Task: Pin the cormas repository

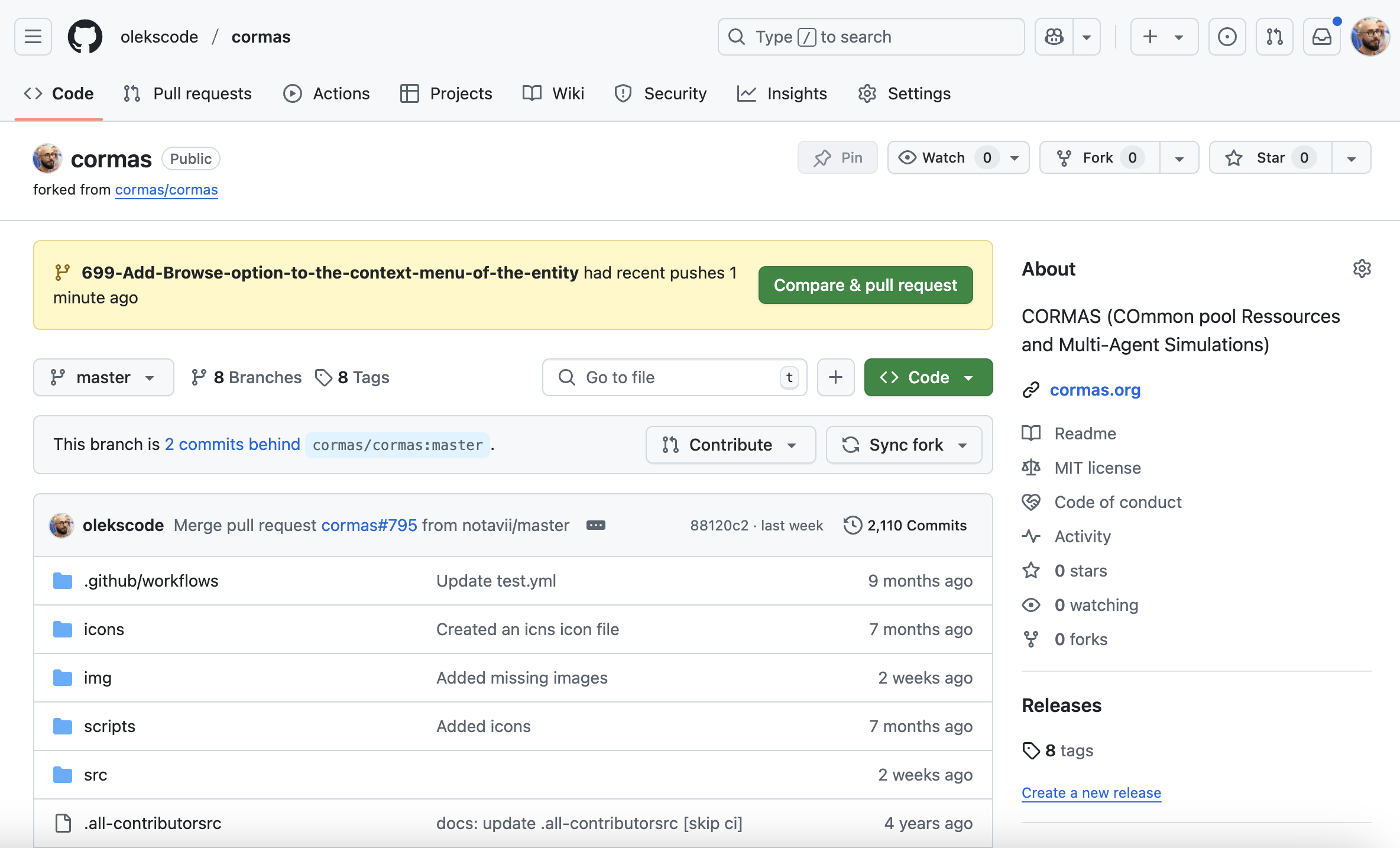Action: pyautogui.click(x=837, y=158)
